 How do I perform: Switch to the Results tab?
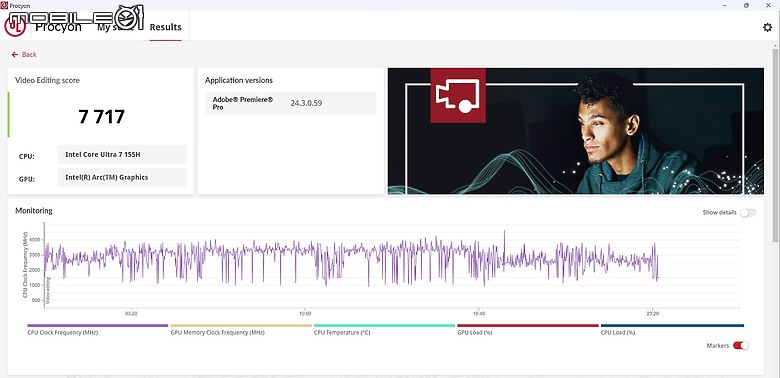(x=166, y=27)
